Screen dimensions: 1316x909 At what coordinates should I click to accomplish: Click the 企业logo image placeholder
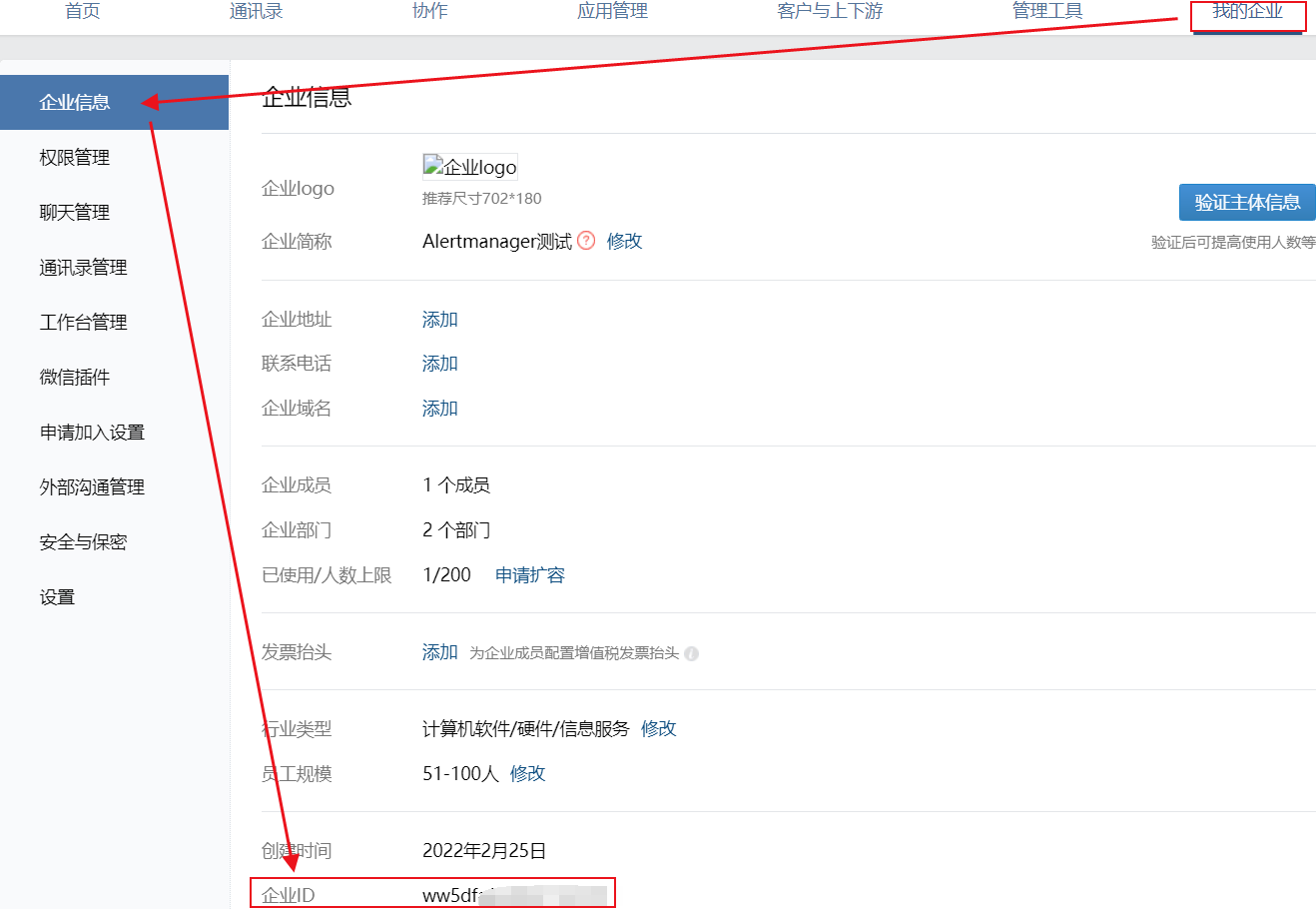(x=470, y=167)
